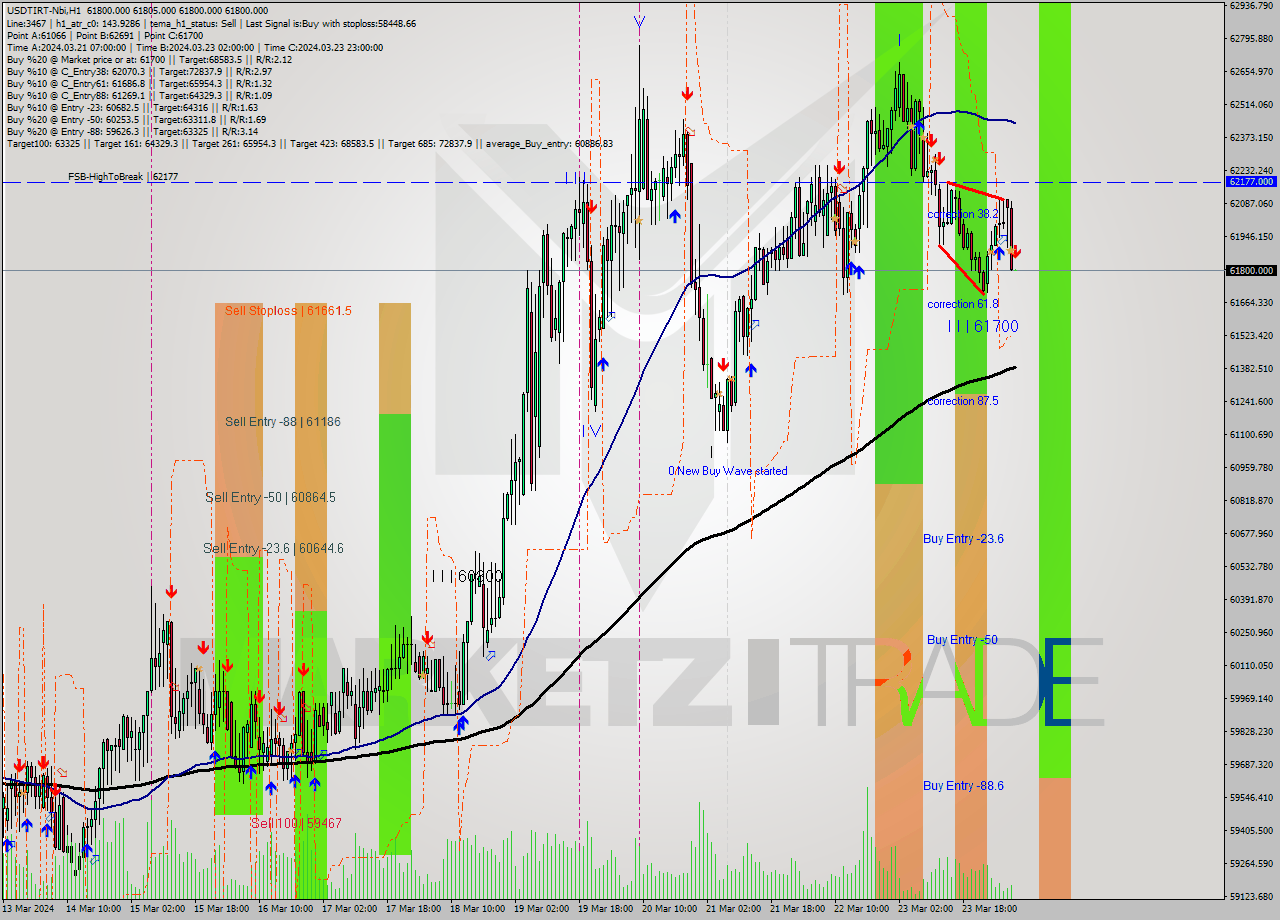Image resolution: width=1280 pixels, height=920 pixels.
Task: Click the 62936.970 price axis value
Action: coord(1250,5)
